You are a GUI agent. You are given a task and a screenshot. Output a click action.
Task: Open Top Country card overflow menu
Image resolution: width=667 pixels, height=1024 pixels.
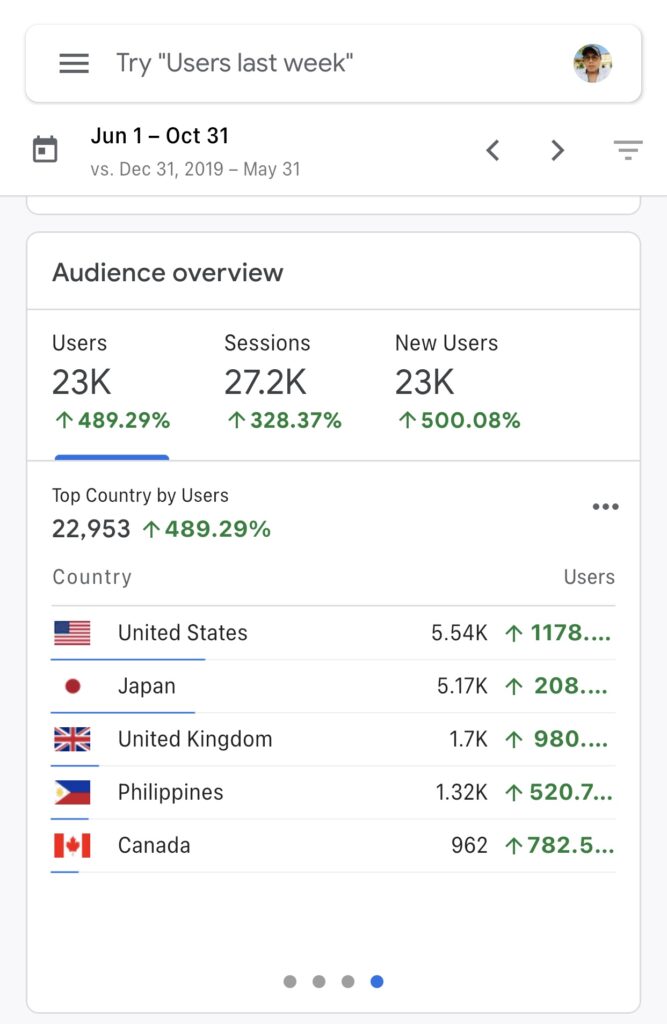(605, 507)
